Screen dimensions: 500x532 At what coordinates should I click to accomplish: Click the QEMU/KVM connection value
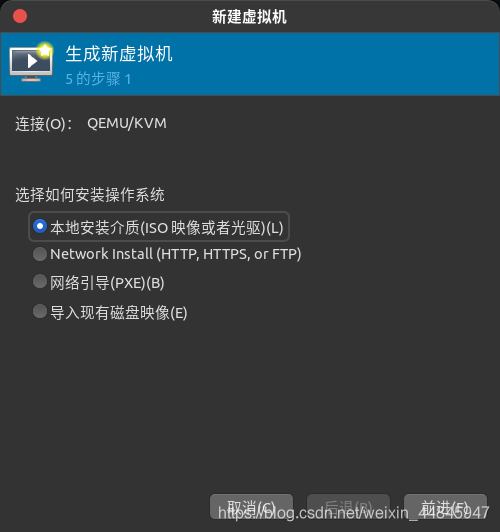click(x=127, y=124)
